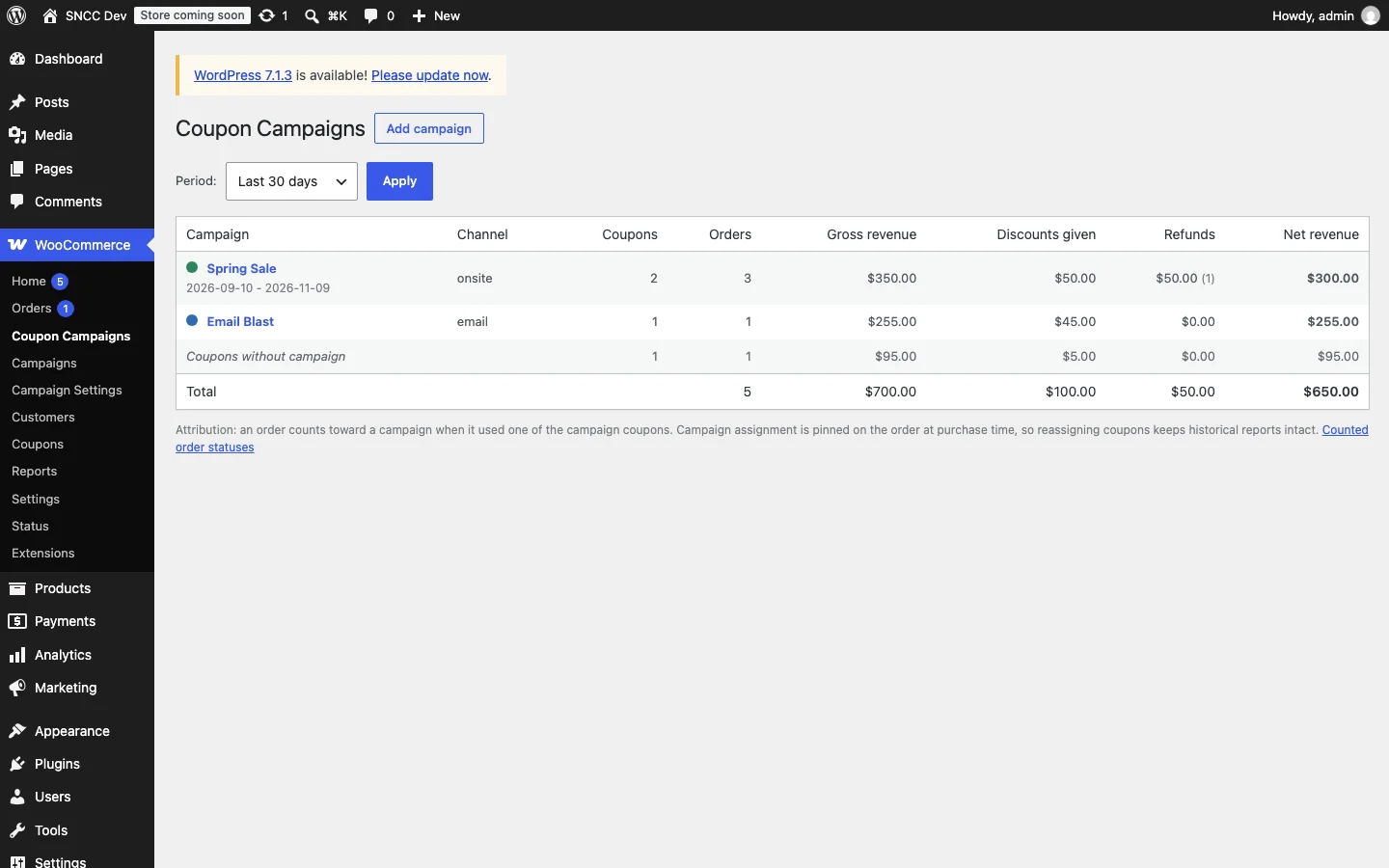1389x868 pixels.
Task: Open the Extensions submenu item
Action: tap(43, 553)
